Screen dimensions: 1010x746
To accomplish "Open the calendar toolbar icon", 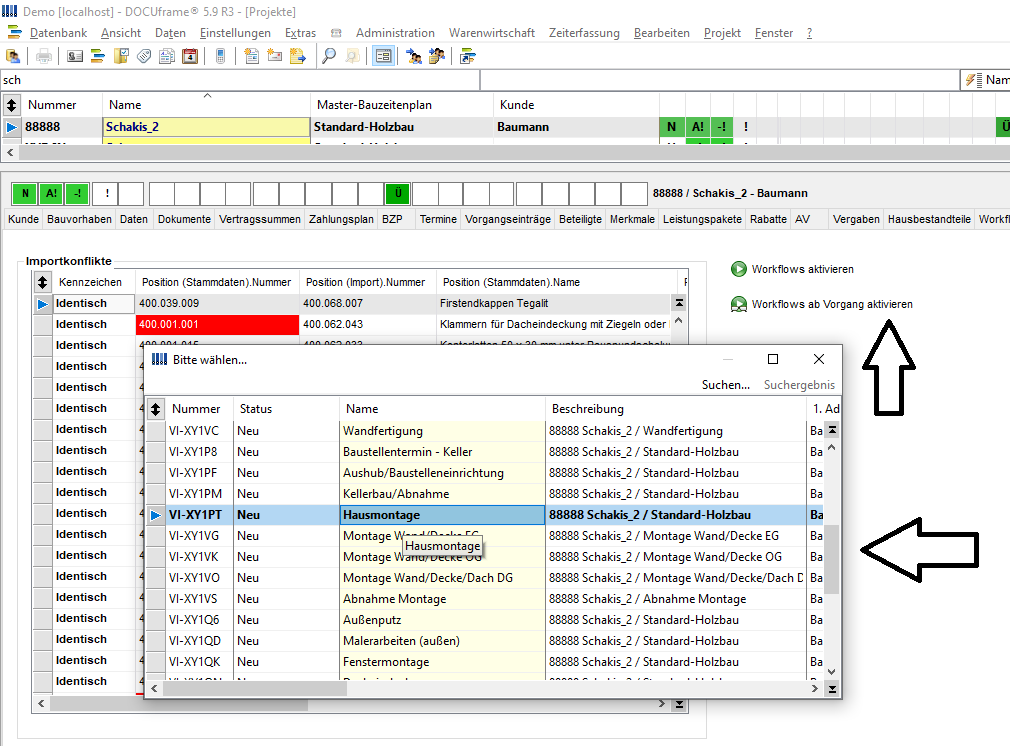I will point(190,57).
